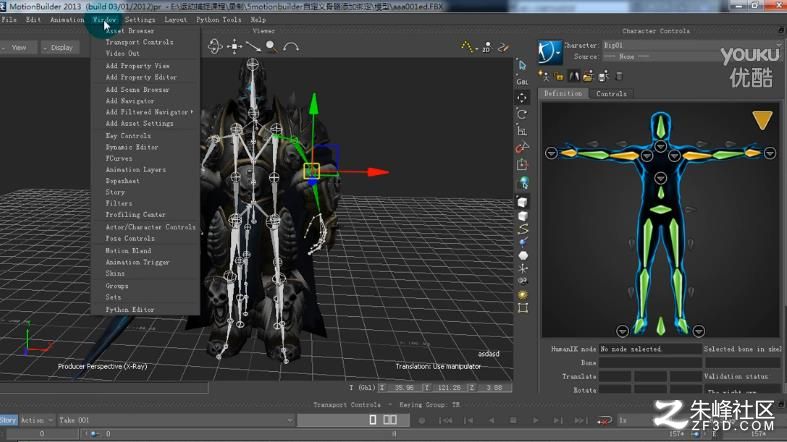
Task: Click the X translation field 35.95
Action: point(404,388)
